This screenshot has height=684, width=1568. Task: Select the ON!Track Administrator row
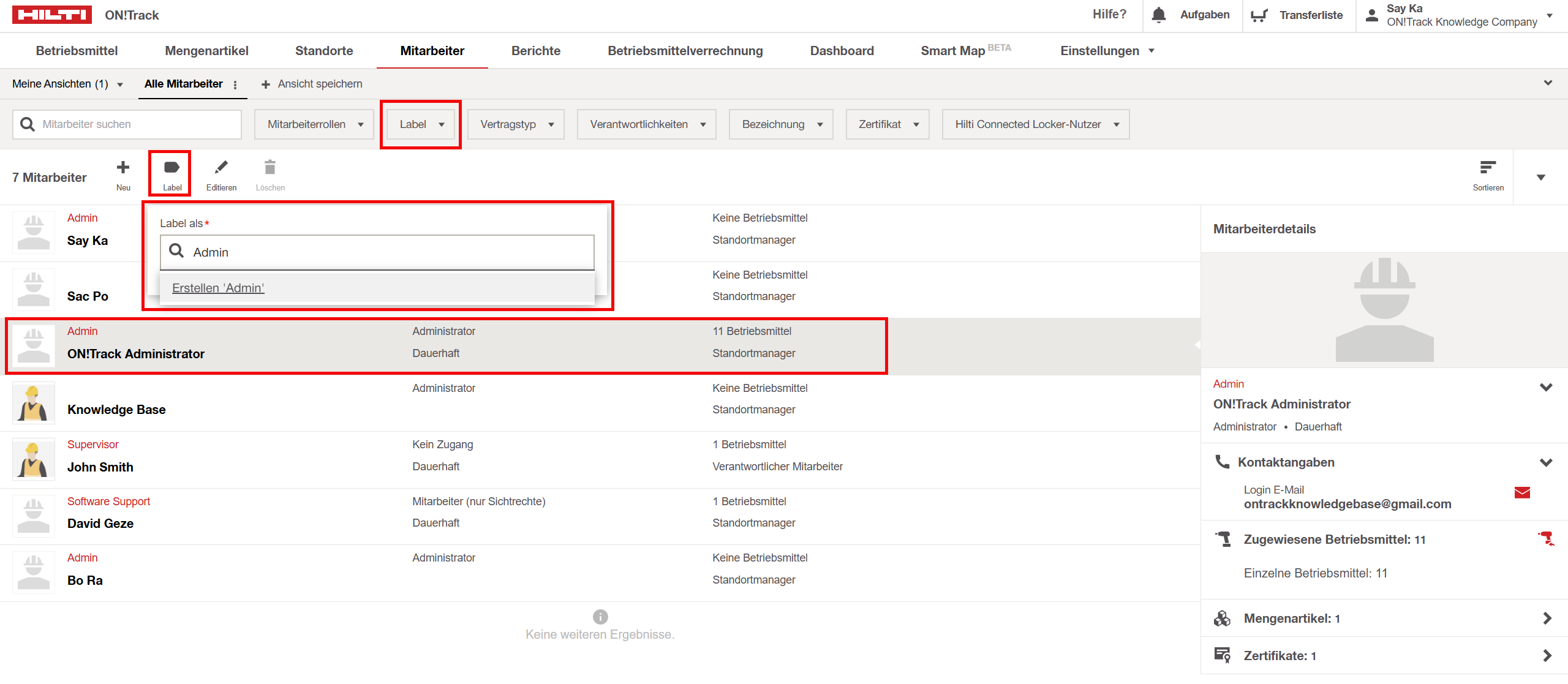coord(600,347)
